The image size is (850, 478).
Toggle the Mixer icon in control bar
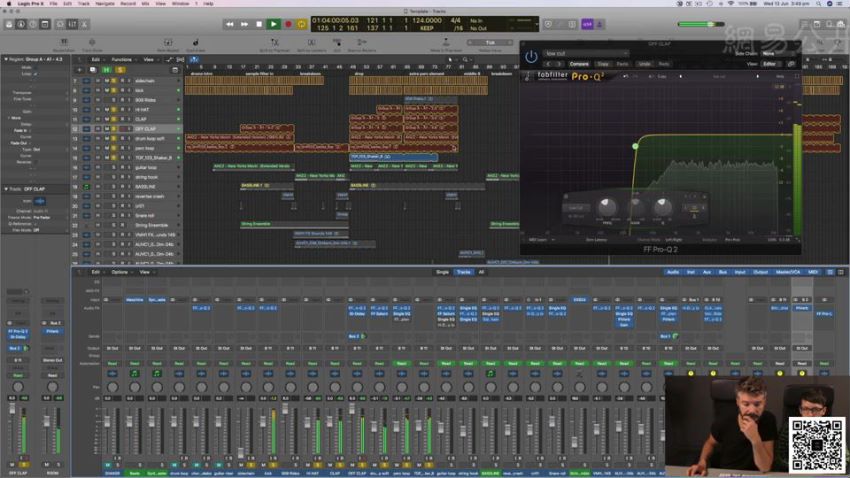72,24
